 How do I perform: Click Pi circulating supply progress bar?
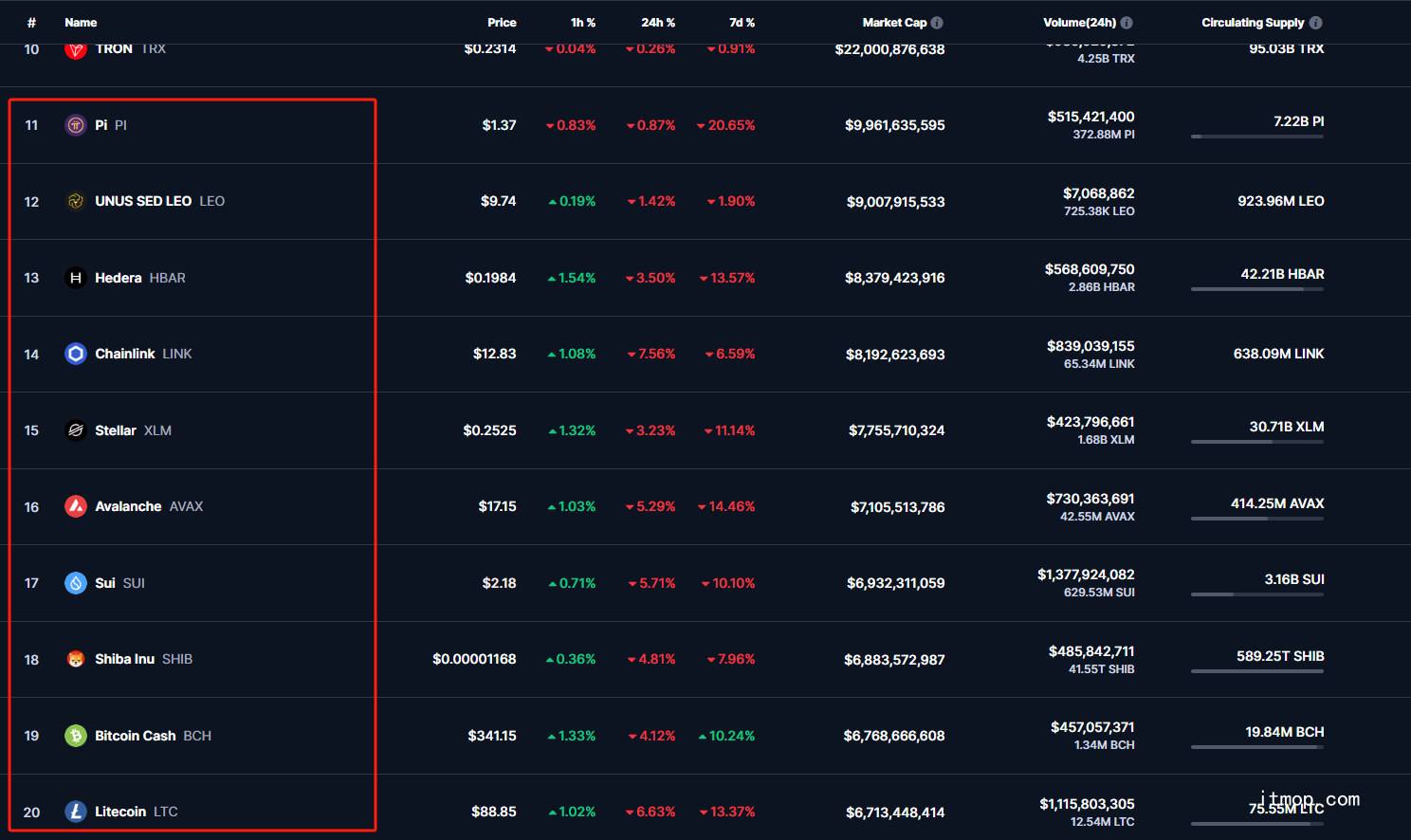(1257, 137)
